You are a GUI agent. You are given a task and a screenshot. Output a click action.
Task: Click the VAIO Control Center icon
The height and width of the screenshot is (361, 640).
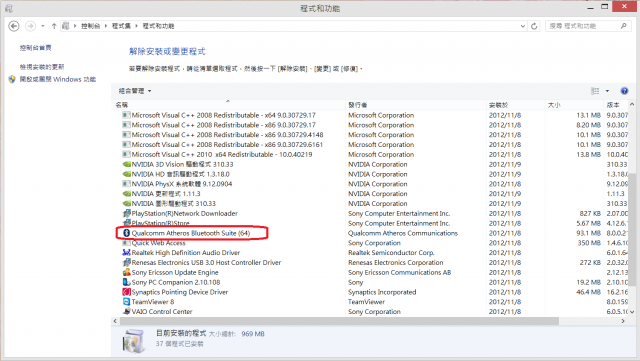(127, 312)
